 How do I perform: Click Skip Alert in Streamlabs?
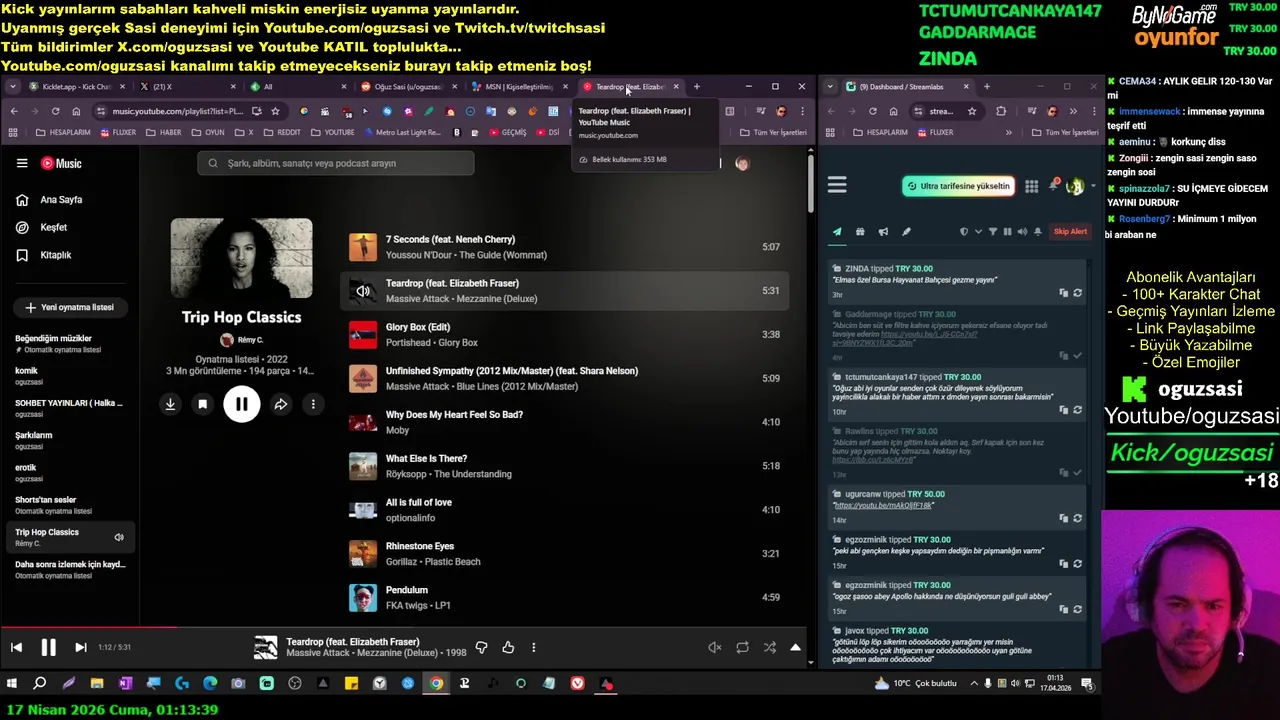(x=1070, y=232)
